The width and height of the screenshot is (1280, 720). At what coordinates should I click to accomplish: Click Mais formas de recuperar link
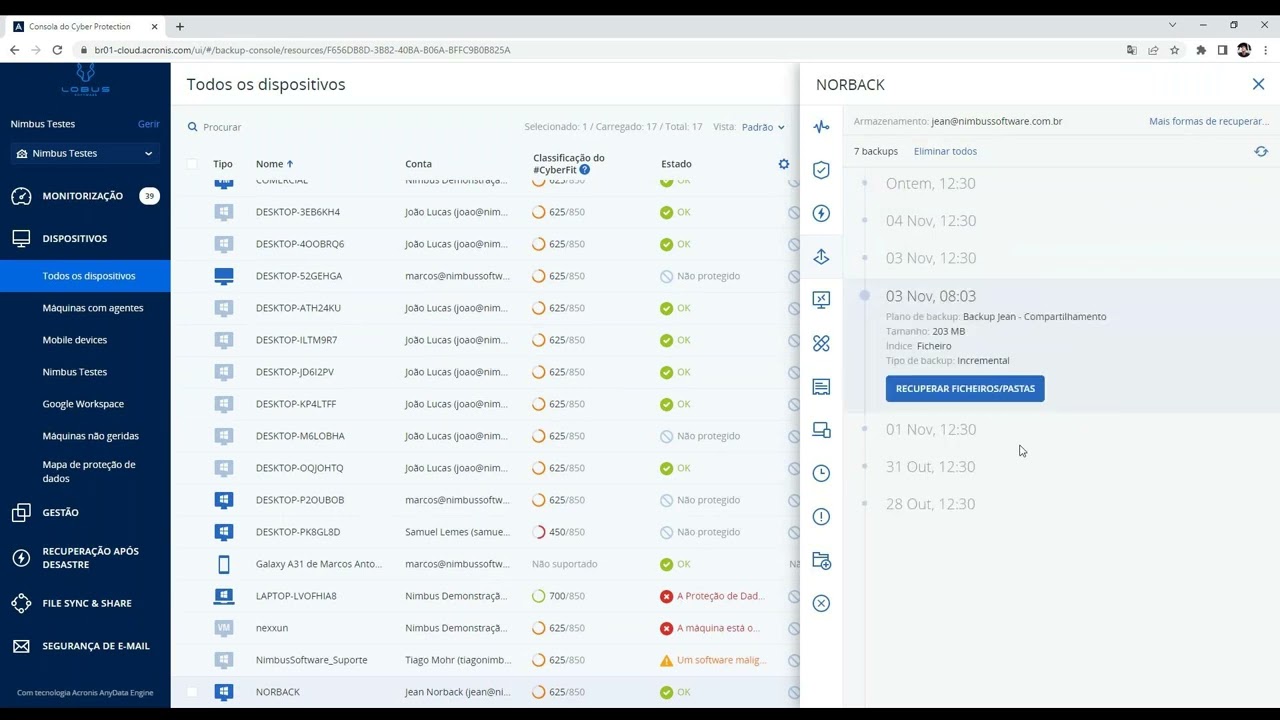tap(1208, 121)
